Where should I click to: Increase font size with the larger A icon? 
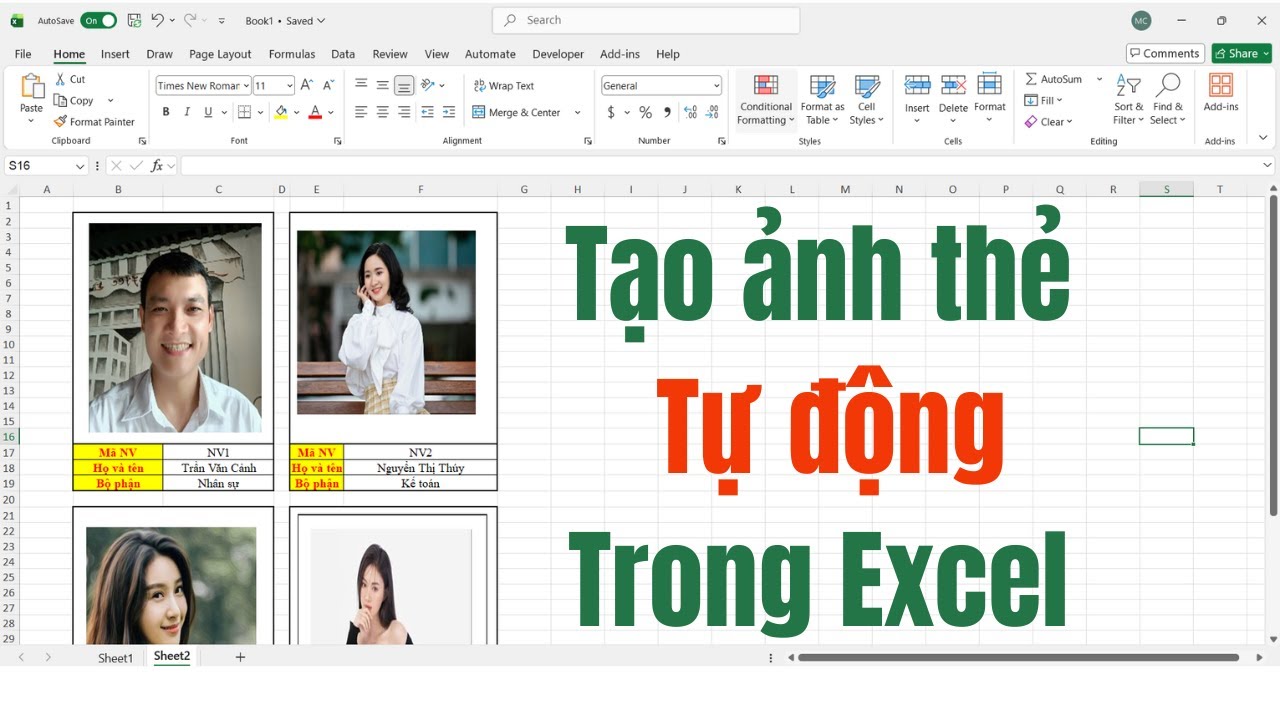307,86
